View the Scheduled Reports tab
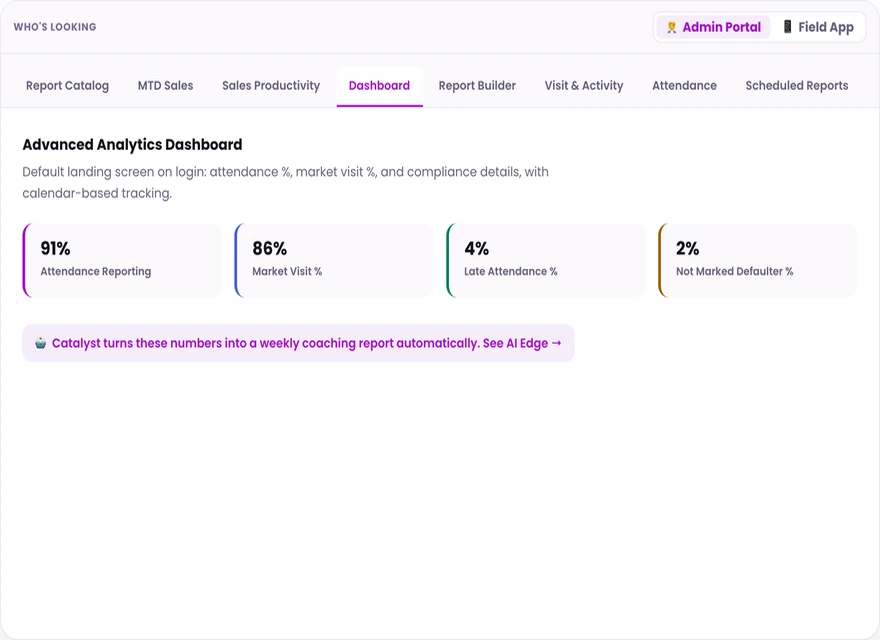Image resolution: width=880 pixels, height=640 pixels. pos(797,86)
